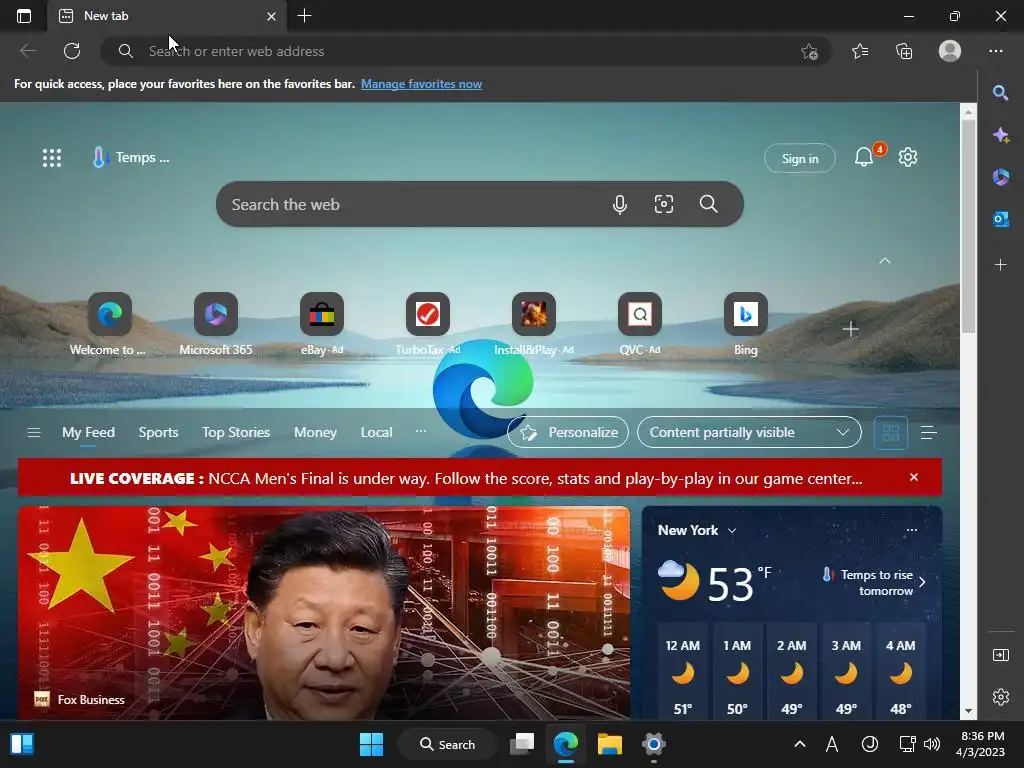Open the Collections icon
The width and height of the screenshot is (1024, 768).
tap(904, 51)
